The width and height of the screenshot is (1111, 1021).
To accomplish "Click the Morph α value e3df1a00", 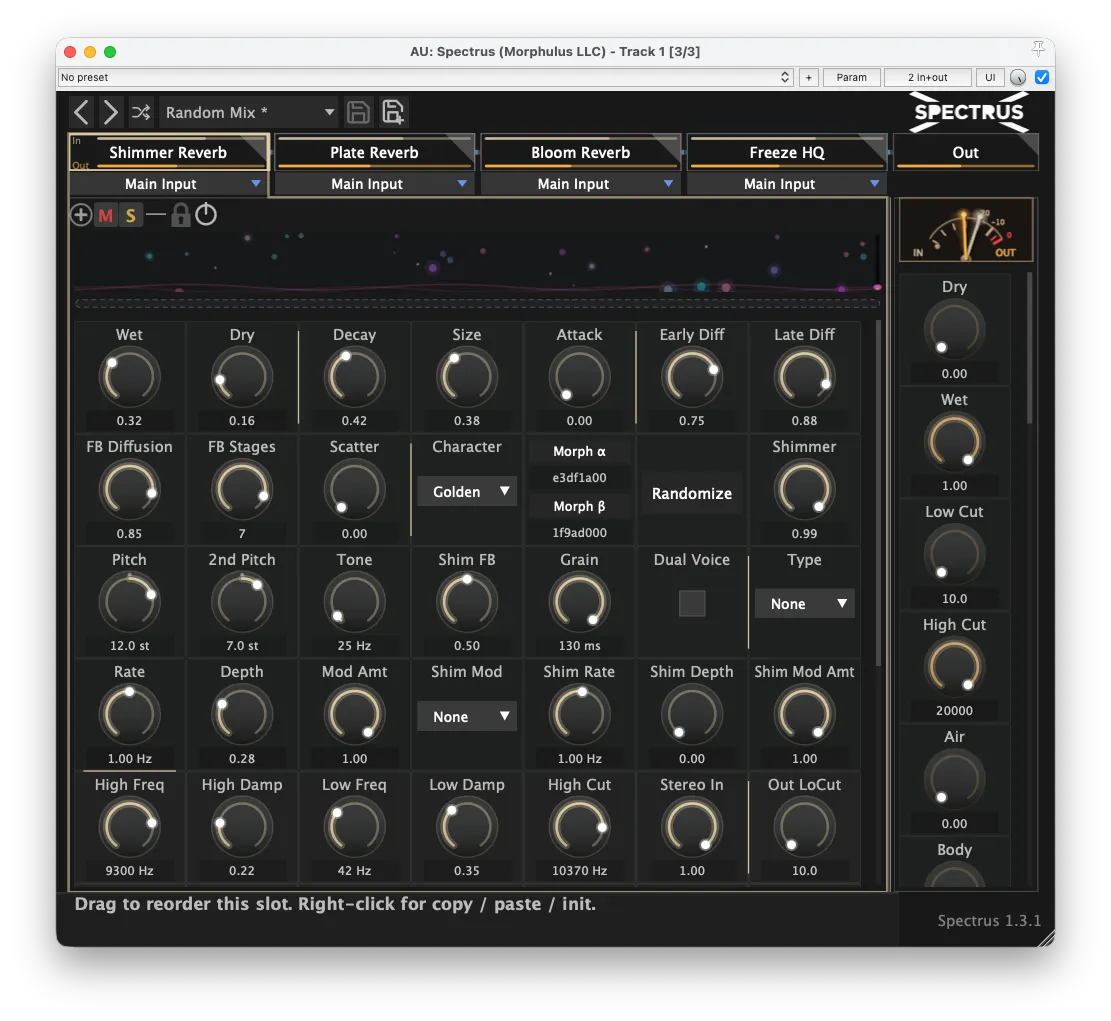I will tap(579, 478).
